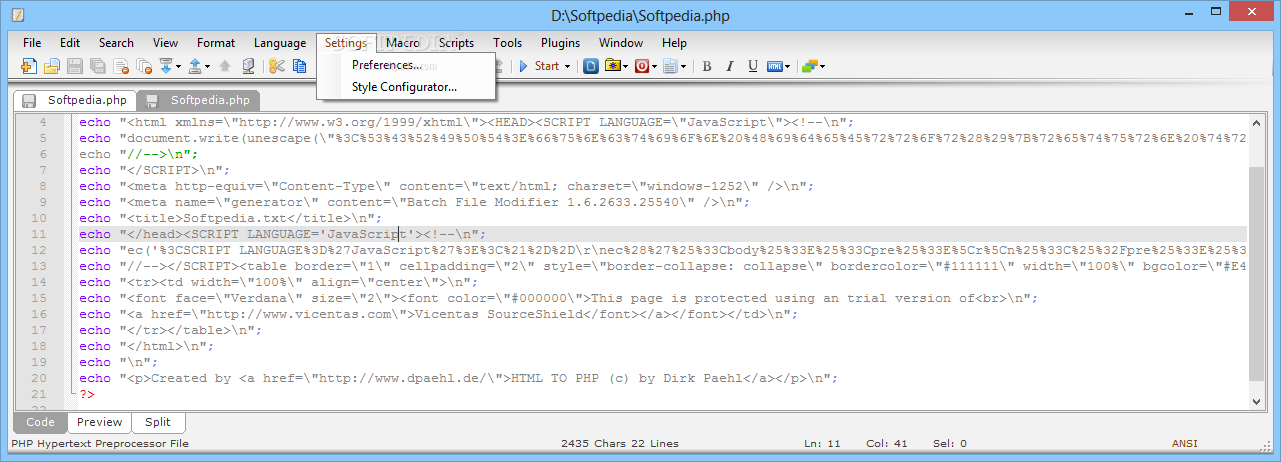
Task: Click the closing ?> tag on line 21
Action: [x=88, y=394]
